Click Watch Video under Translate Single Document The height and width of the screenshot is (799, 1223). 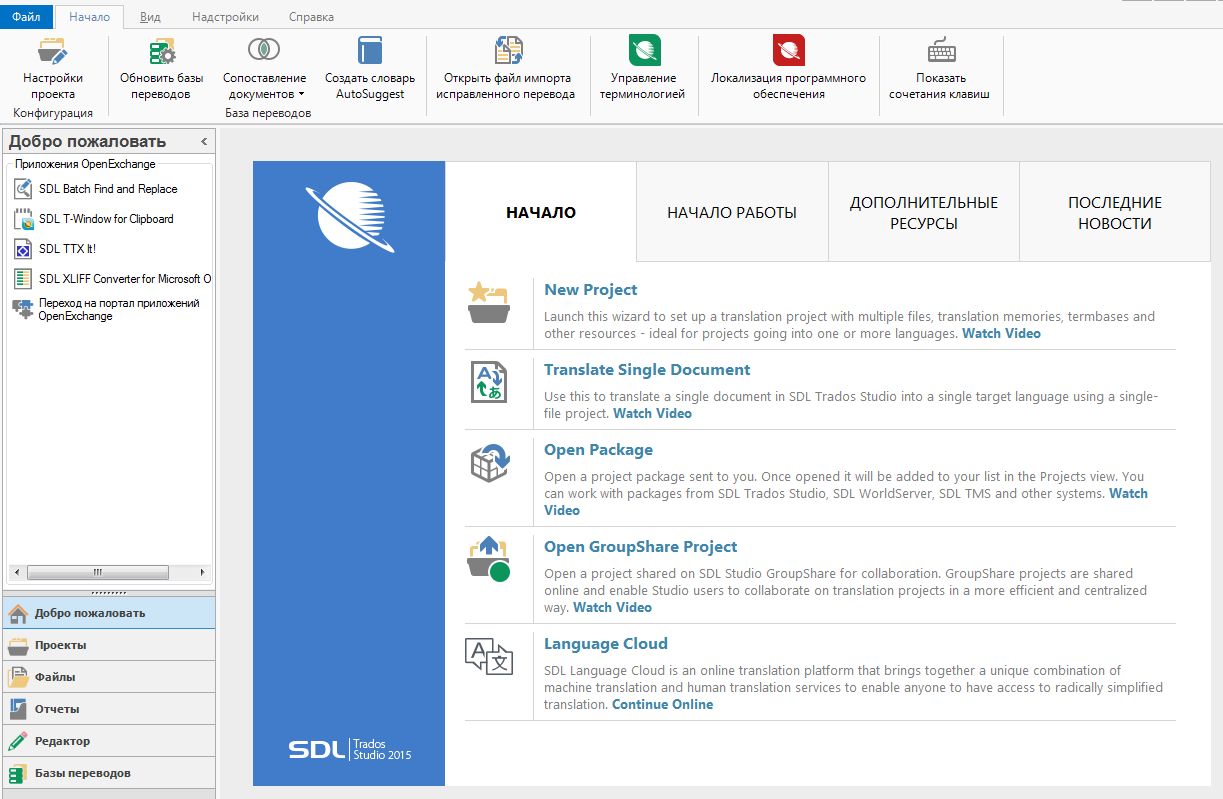click(x=652, y=414)
